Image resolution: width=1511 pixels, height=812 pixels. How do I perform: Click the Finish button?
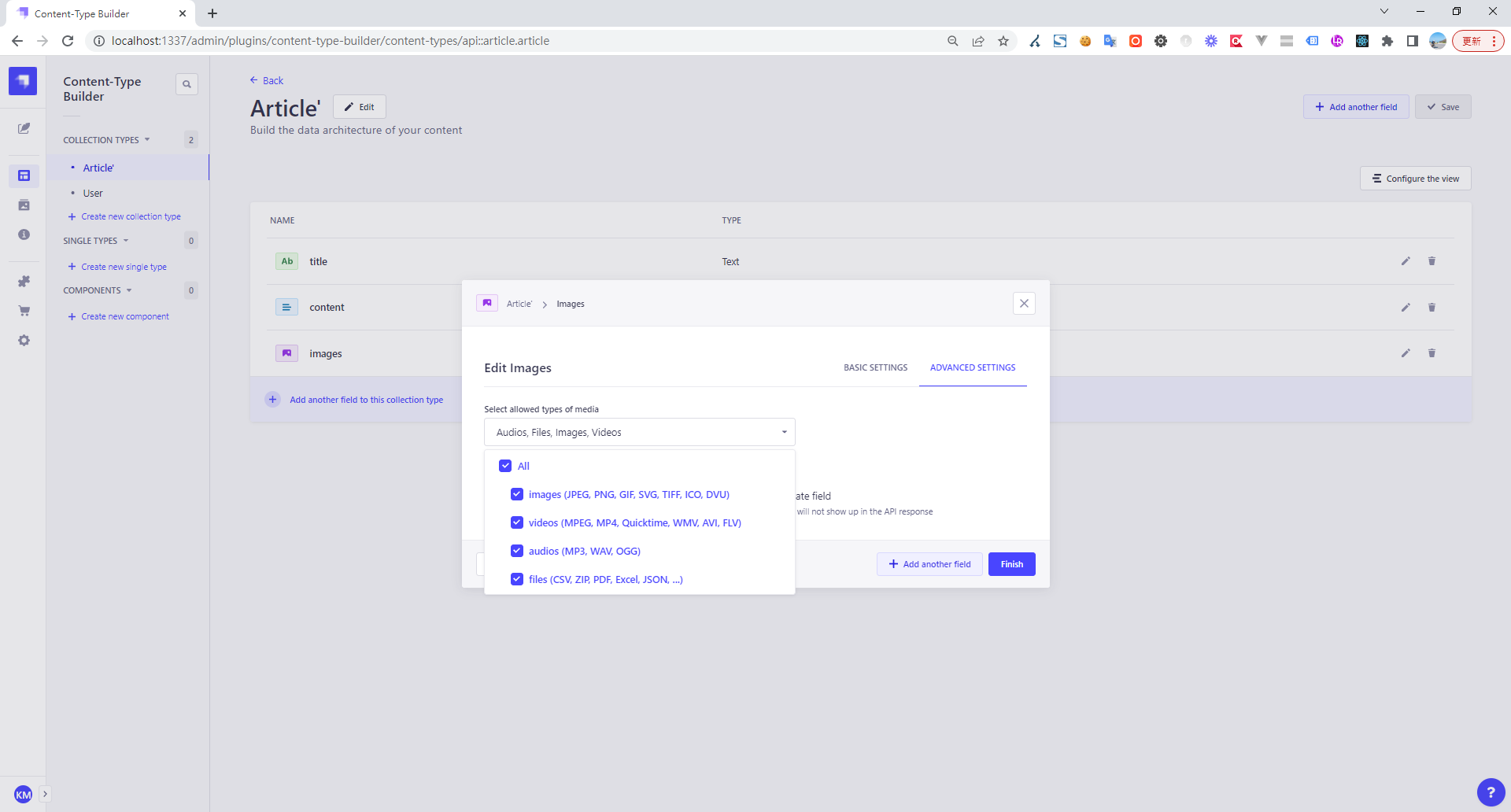1011,564
